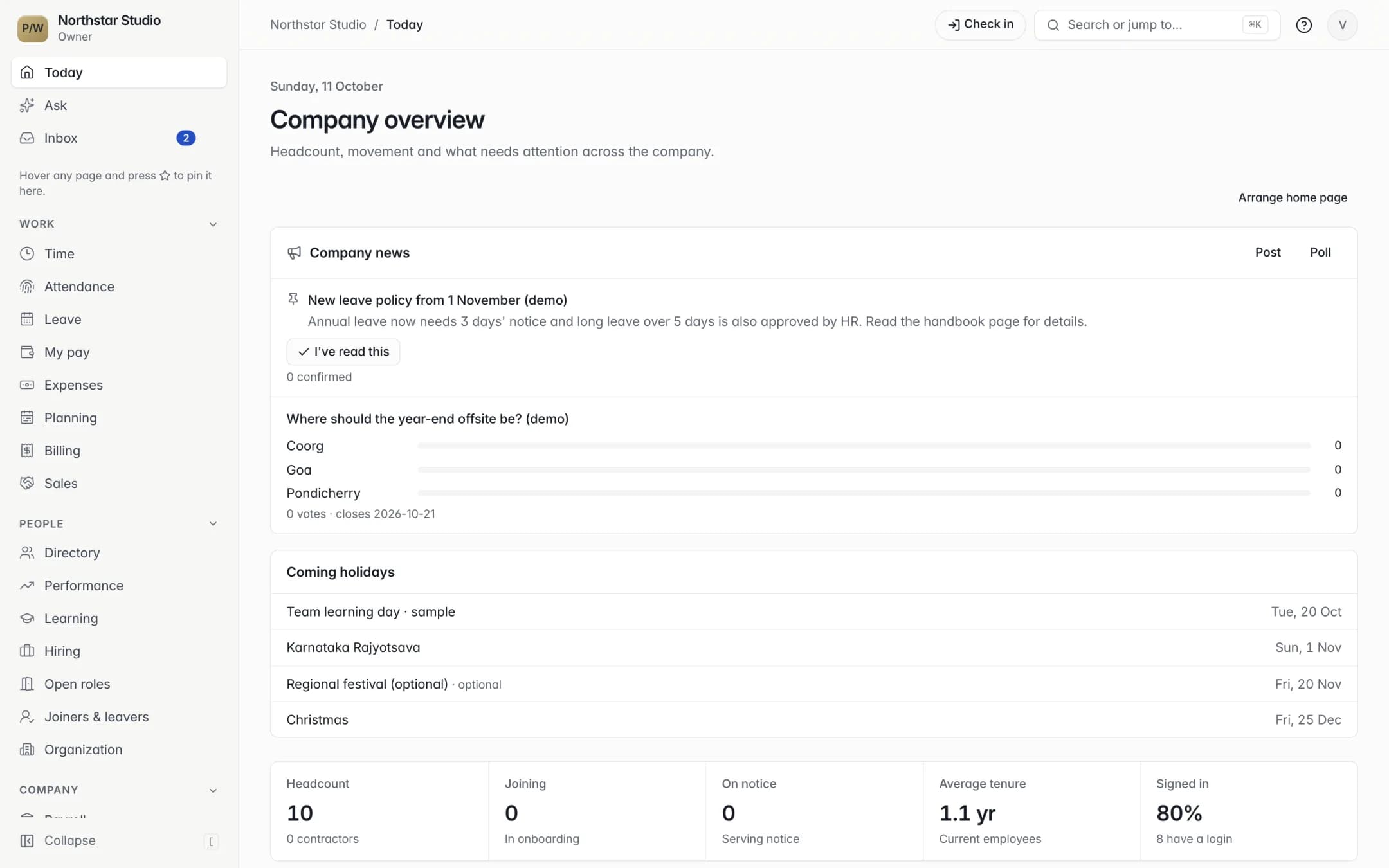Click the Company news megaphone icon
Viewport: 1389px width, 868px height.
(294, 253)
